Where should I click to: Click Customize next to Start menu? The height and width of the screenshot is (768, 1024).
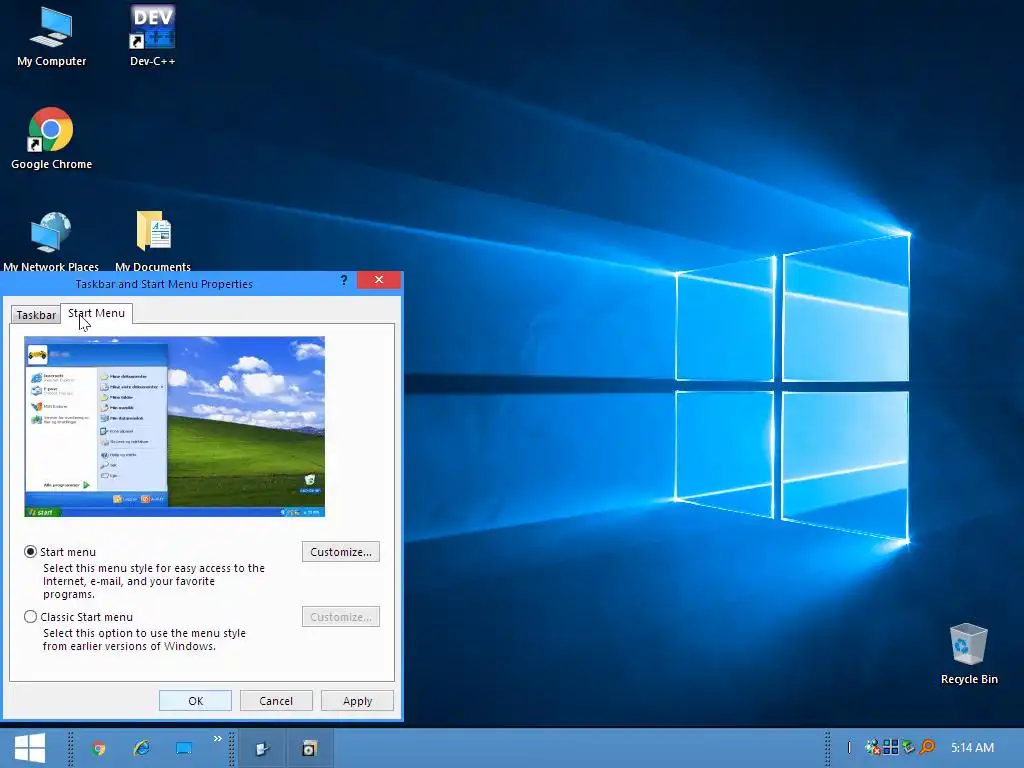pyautogui.click(x=341, y=552)
